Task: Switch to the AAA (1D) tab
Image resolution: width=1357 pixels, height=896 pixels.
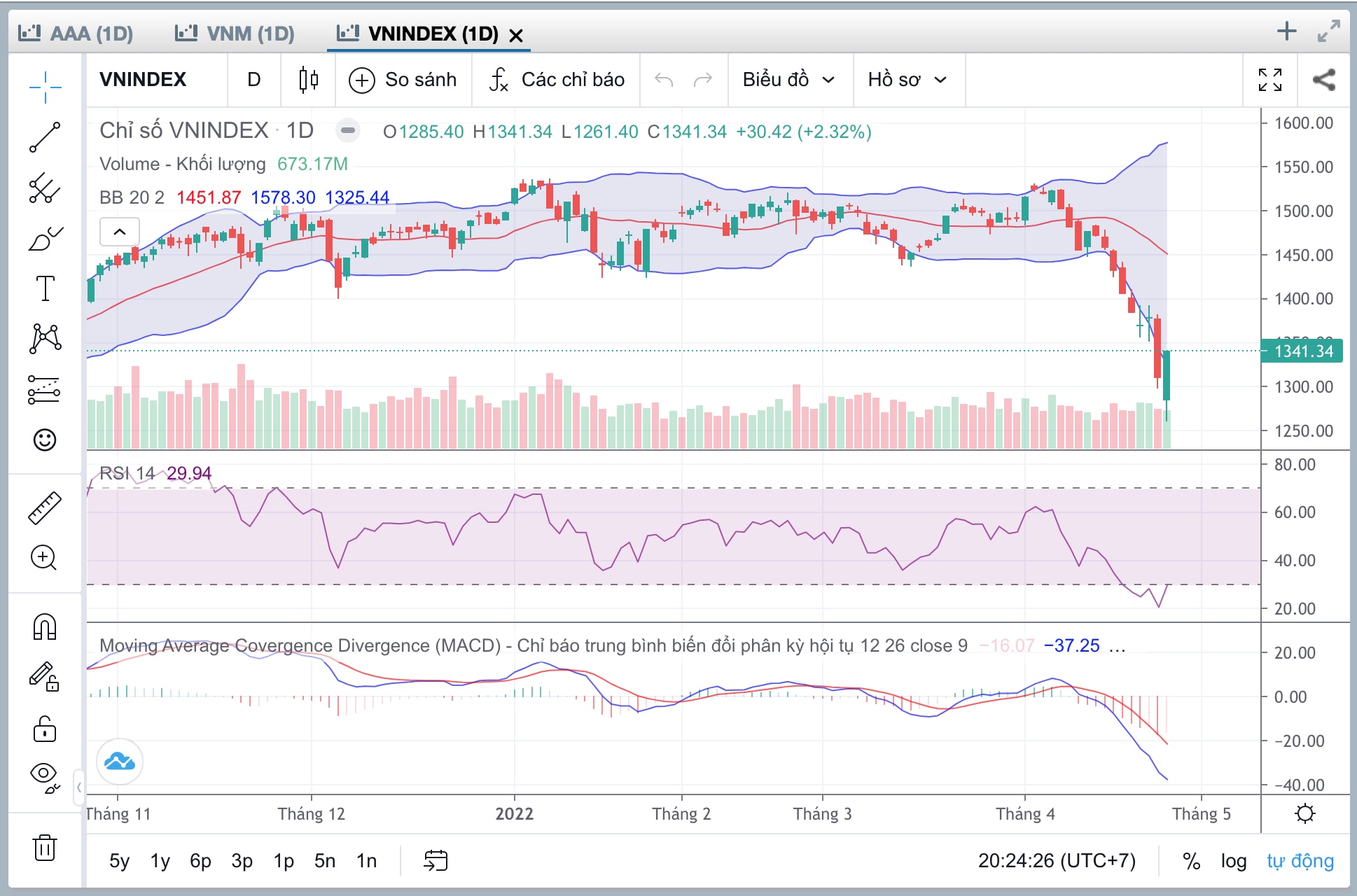Action: 76,33
